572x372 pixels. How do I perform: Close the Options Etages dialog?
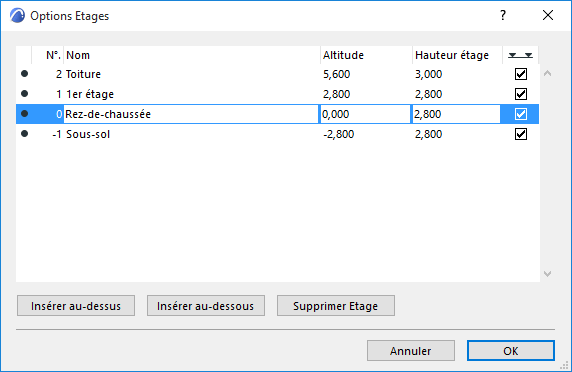point(548,15)
